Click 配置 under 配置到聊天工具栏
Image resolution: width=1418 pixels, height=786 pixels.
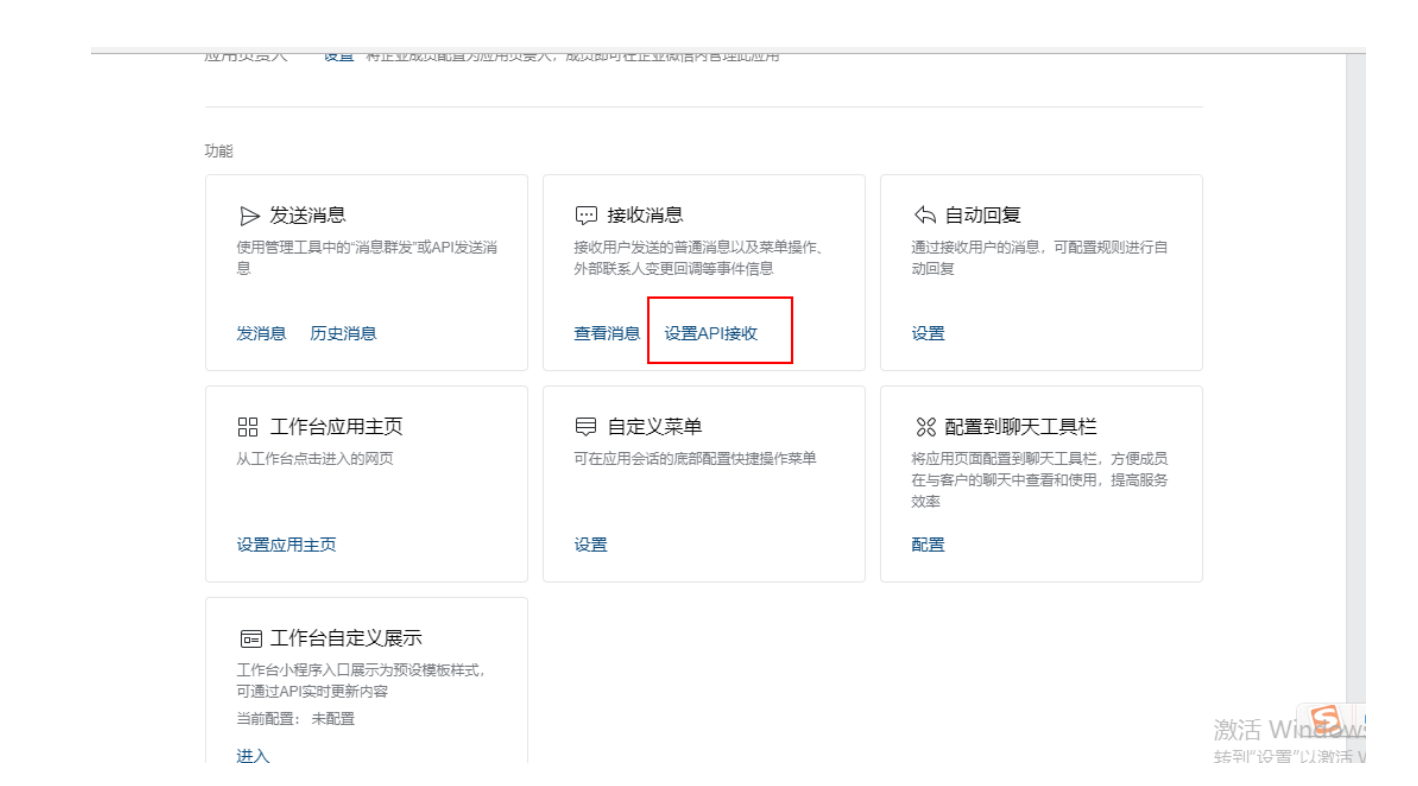point(928,545)
